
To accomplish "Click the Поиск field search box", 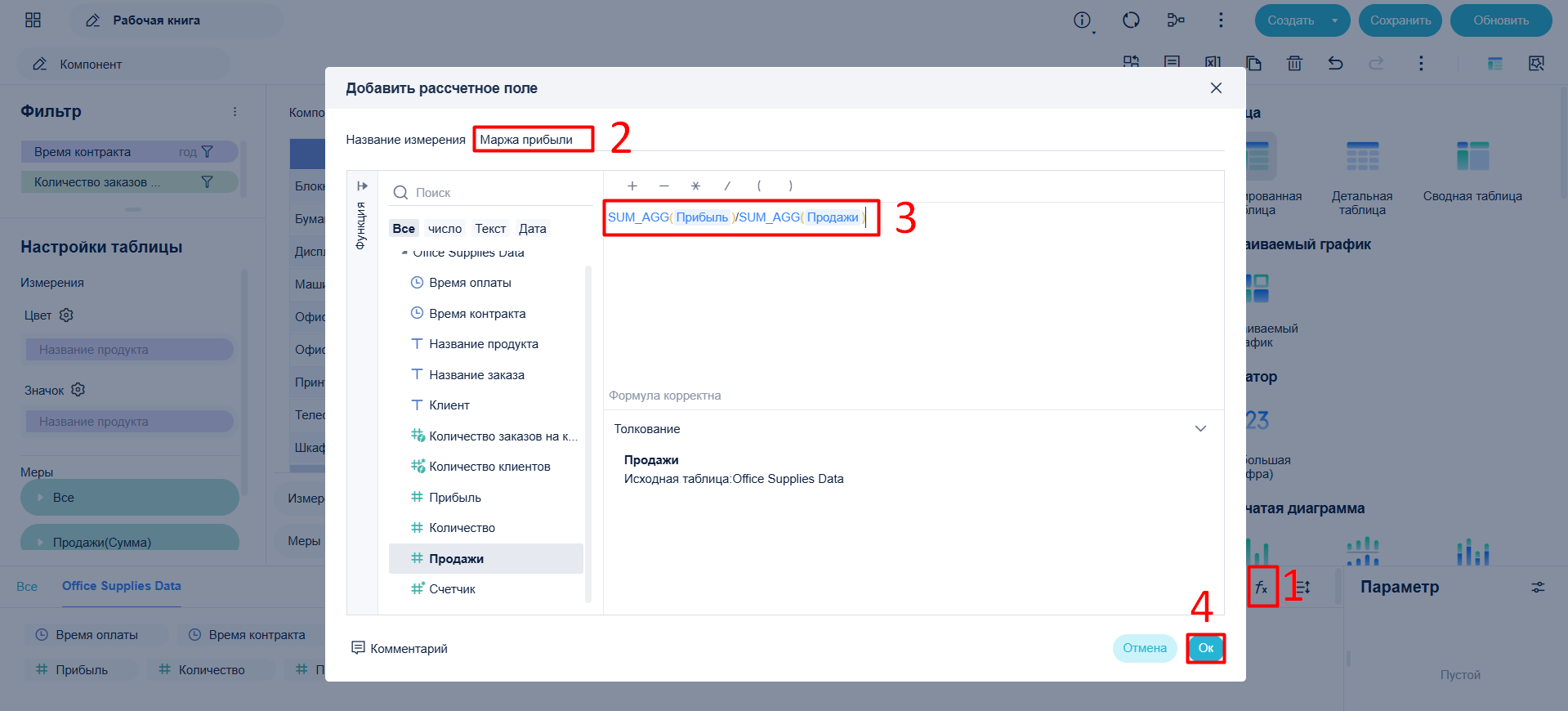I will 490,193.
